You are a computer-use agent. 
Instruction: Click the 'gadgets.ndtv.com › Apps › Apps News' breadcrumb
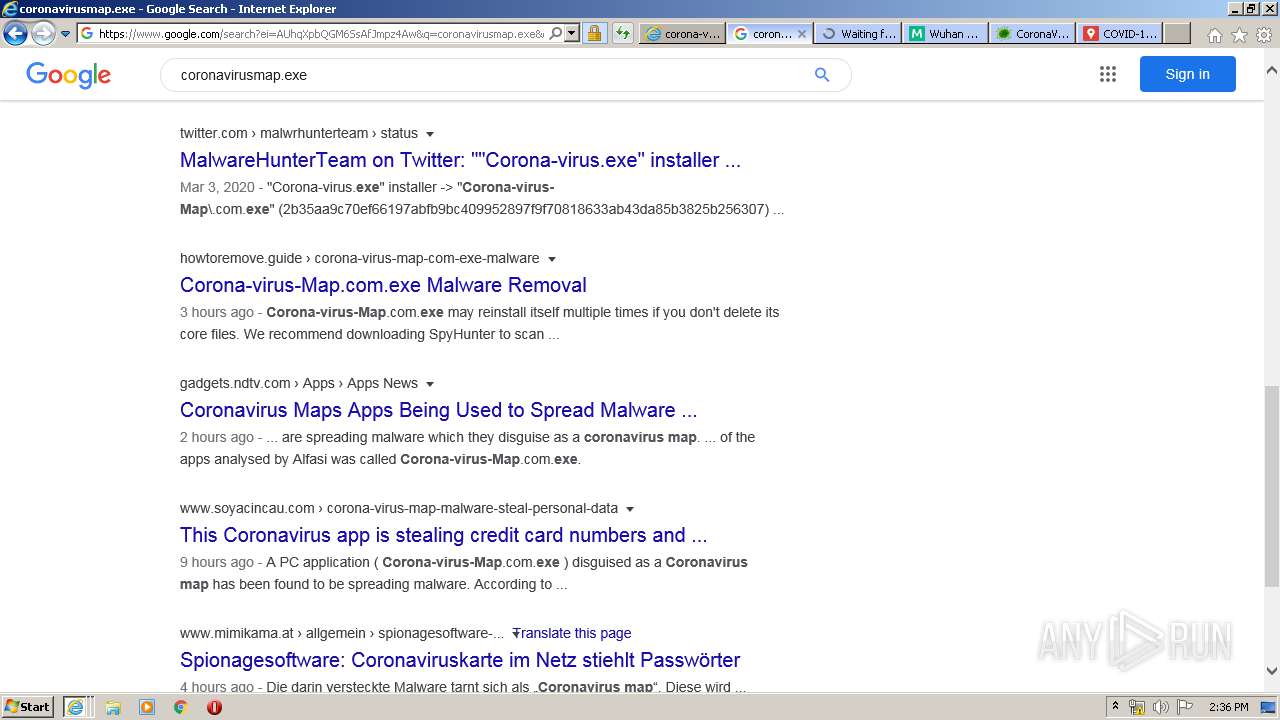coord(299,383)
